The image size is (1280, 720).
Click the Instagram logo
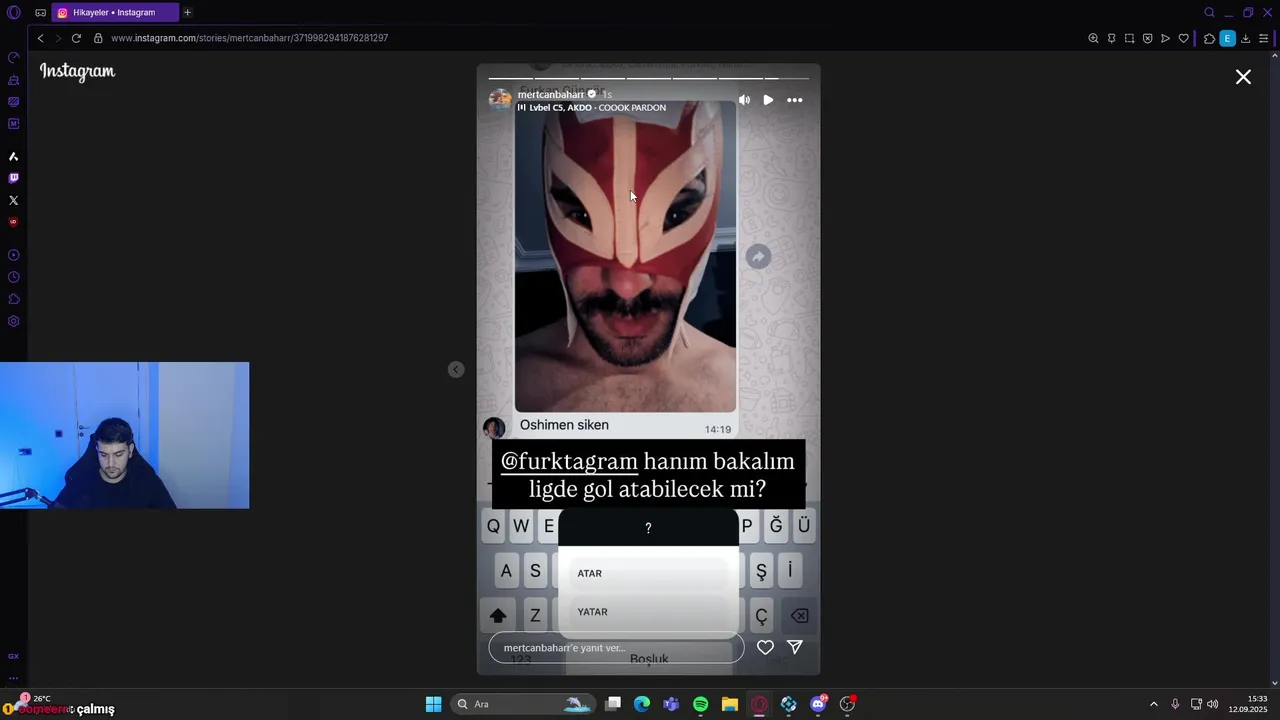[77, 71]
